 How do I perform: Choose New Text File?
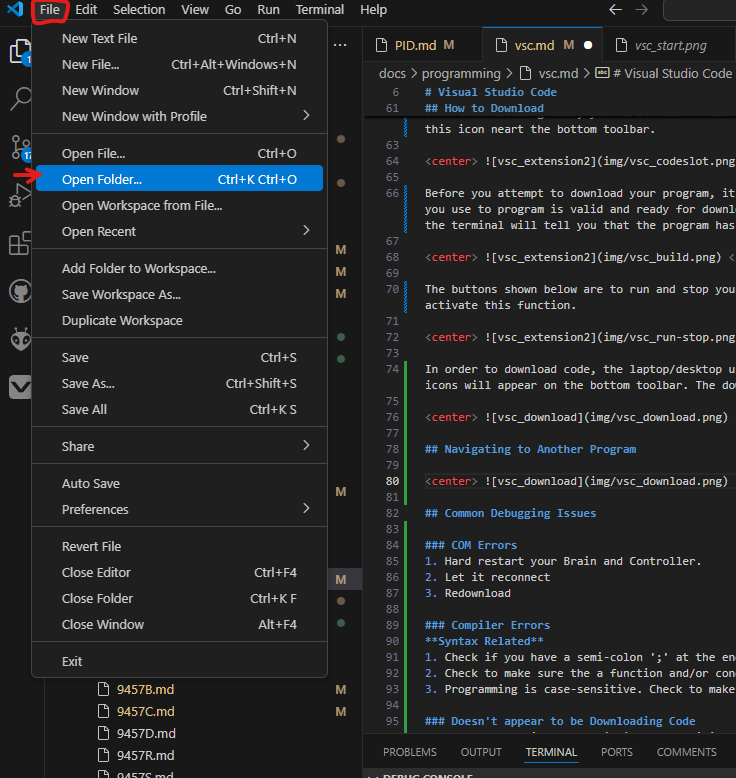click(x=179, y=39)
